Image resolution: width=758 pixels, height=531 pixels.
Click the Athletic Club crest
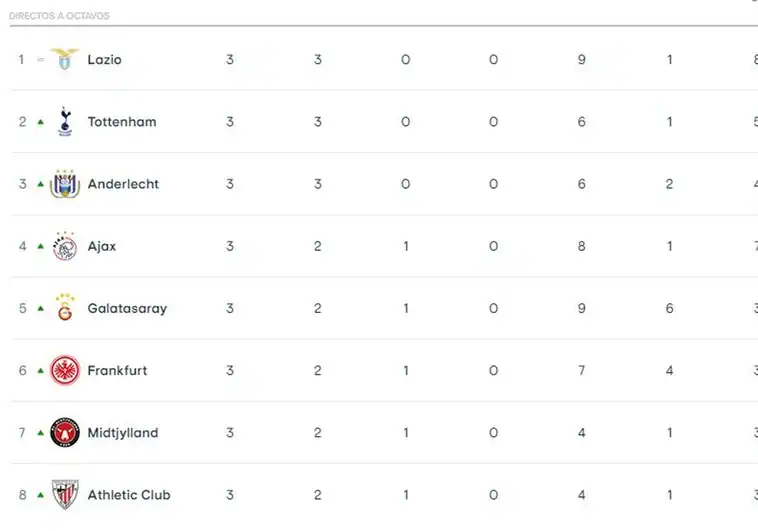(65, 494)
